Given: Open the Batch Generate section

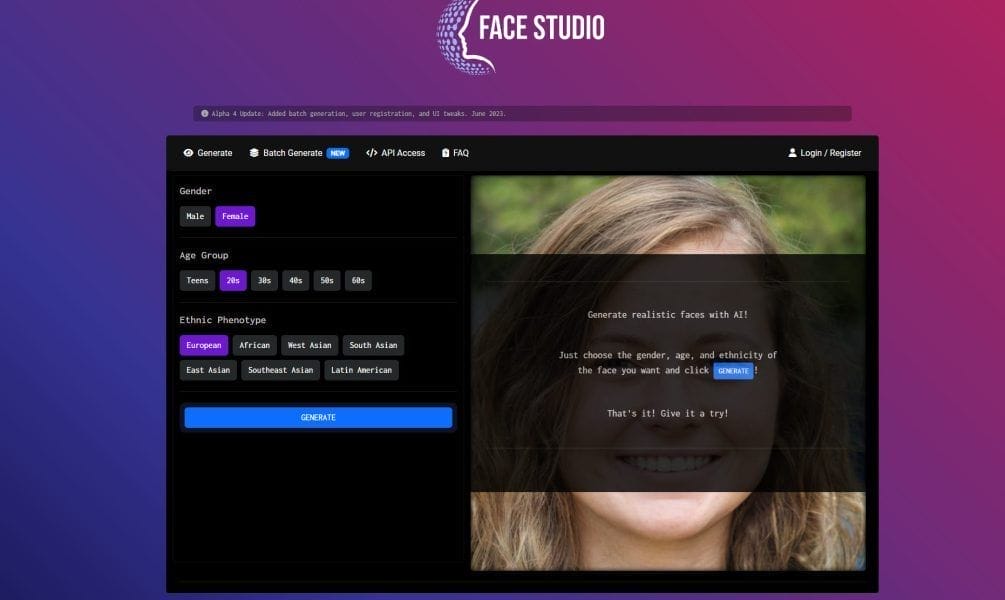Looking at the screenshot, I should [x=294, y=153].
